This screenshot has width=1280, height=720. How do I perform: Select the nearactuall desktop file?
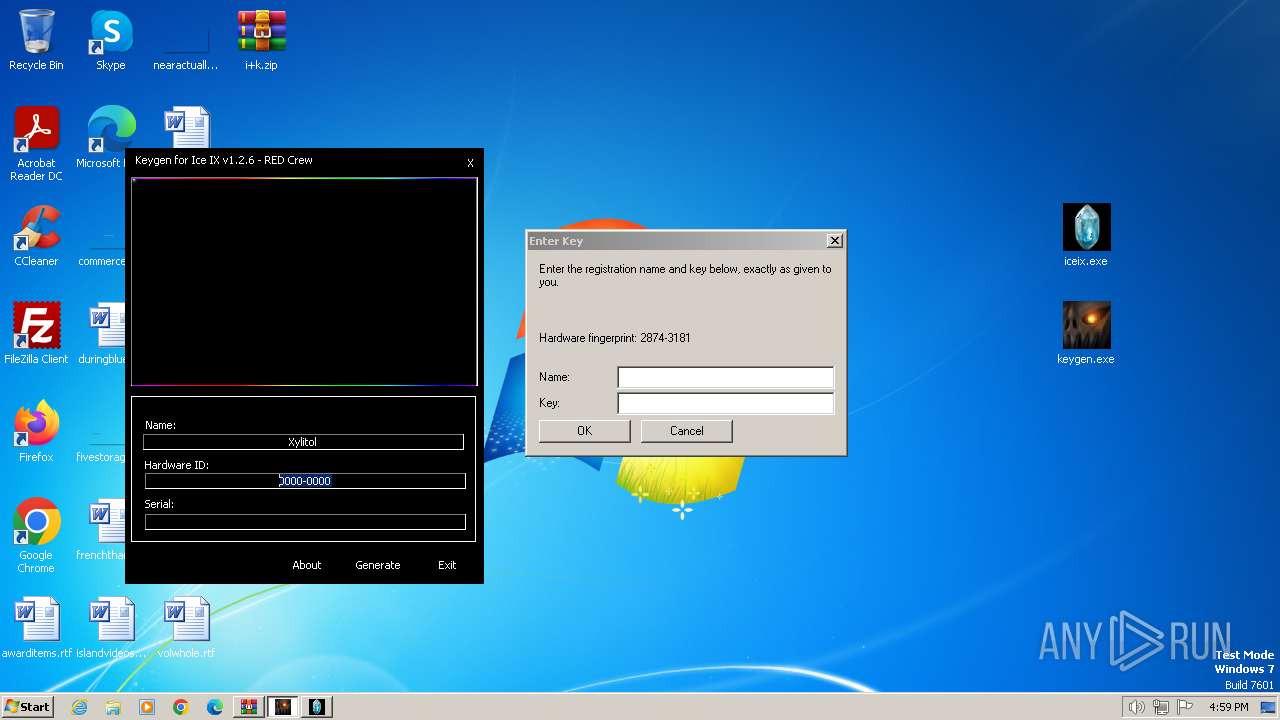click(186, 40)
